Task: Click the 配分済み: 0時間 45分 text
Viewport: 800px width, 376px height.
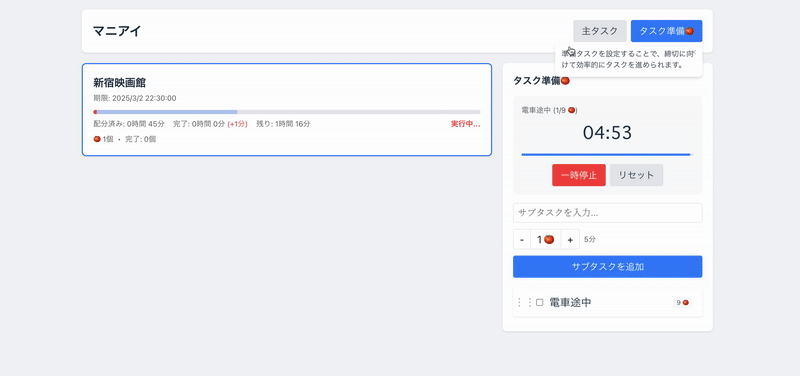Action: [x=129, y=124]
